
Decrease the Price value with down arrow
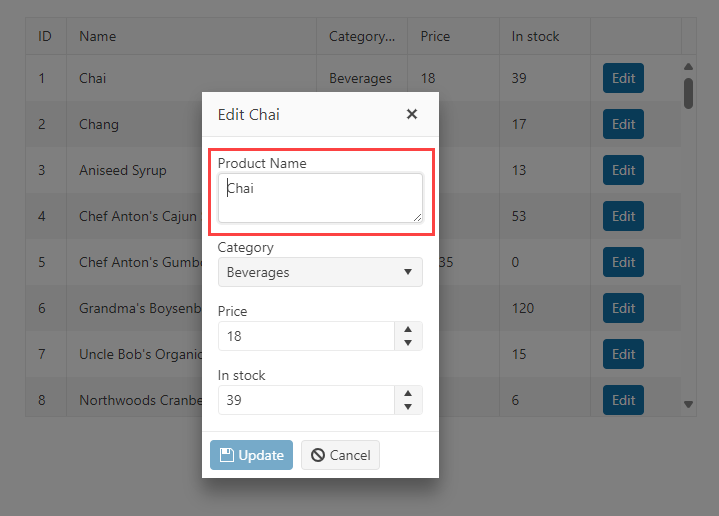coord(407,343)
